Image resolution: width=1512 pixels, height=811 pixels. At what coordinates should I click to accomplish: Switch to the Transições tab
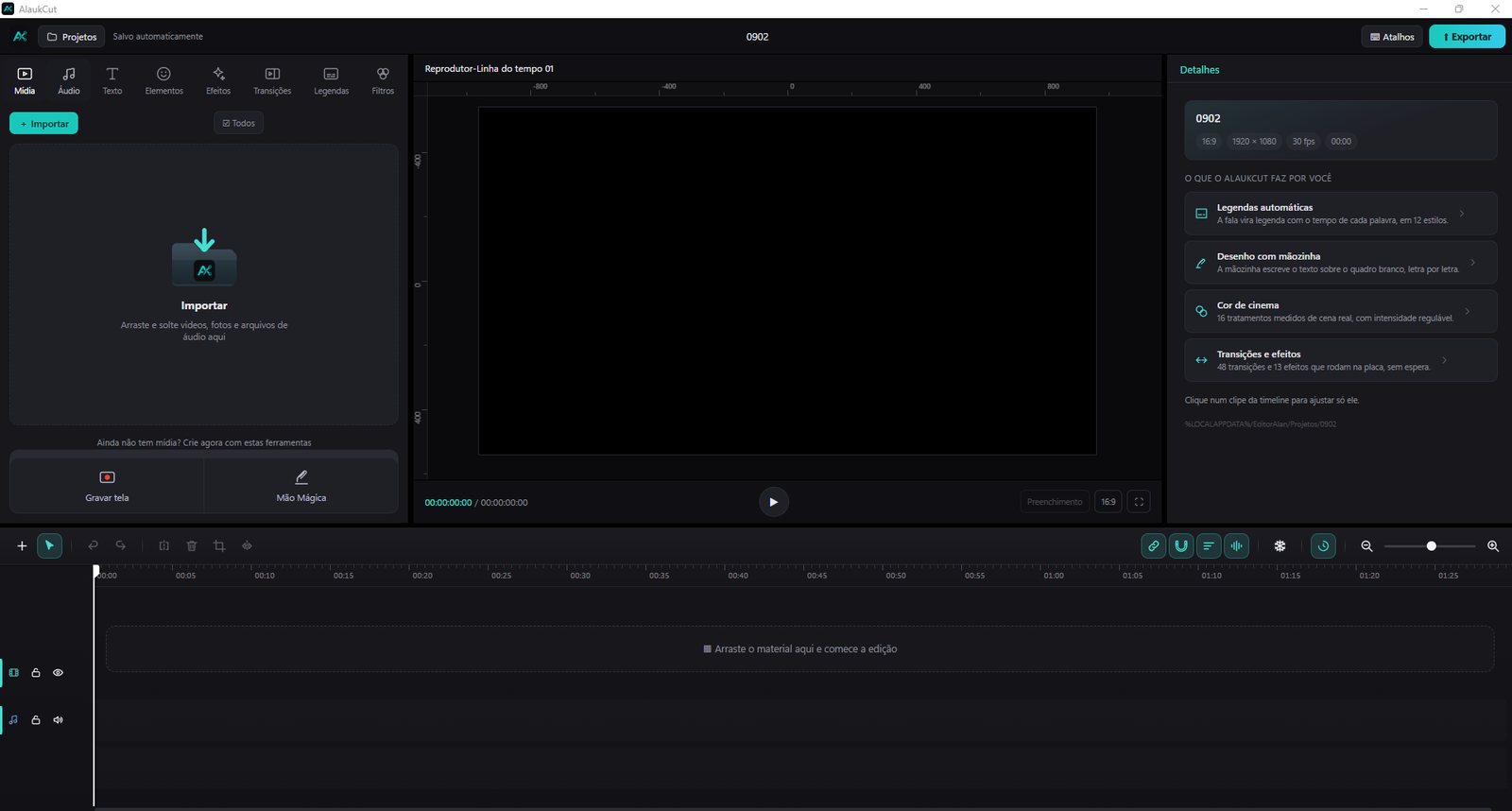click(272, 80)
